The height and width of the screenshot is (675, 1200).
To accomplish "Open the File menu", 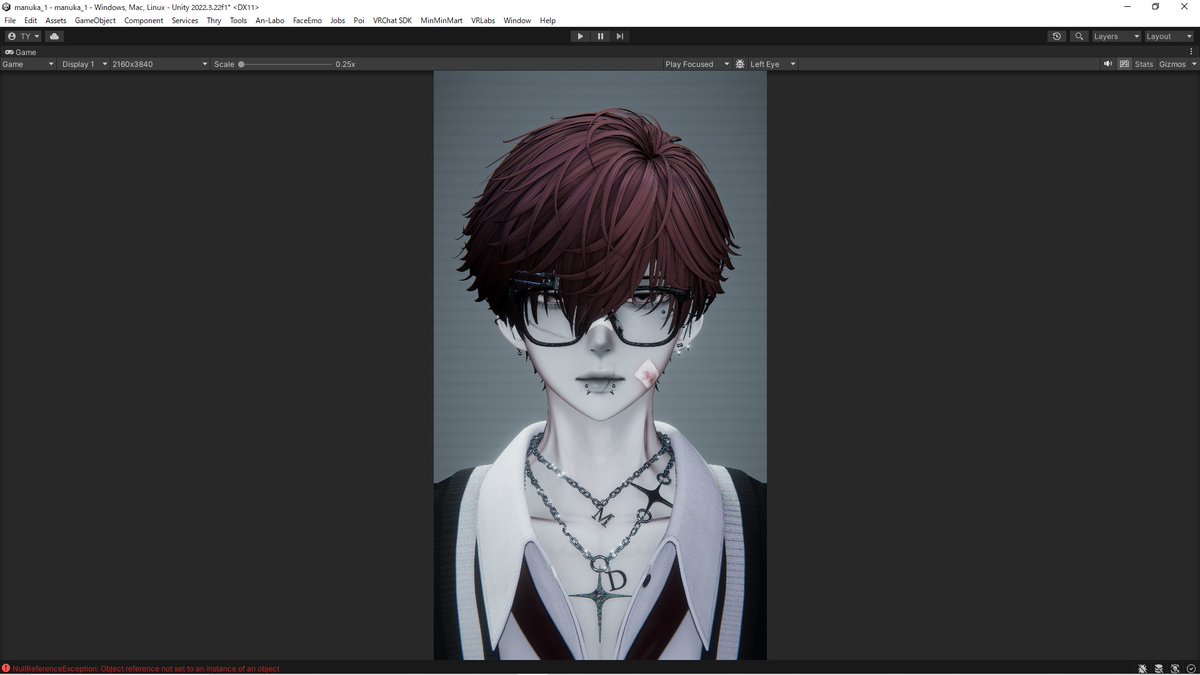I will pyautogui.click(x=10, y=20).
